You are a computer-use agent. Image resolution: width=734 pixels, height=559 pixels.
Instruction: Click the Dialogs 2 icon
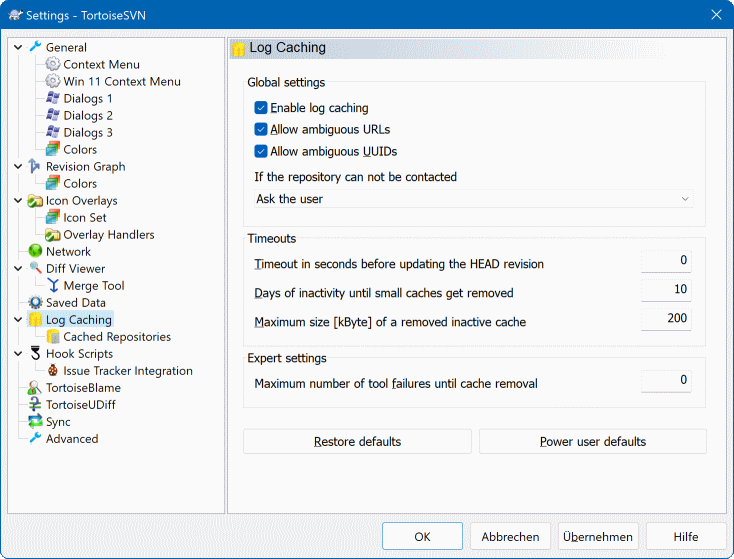tap(52, 115)
